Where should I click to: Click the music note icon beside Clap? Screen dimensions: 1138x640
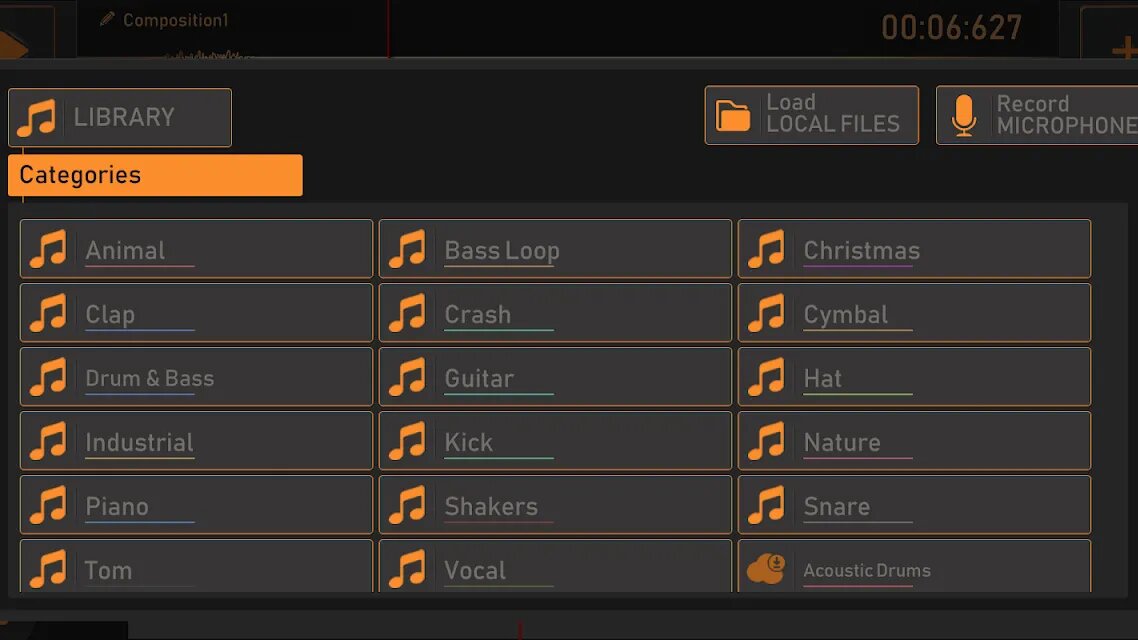[x=48, y=313]
